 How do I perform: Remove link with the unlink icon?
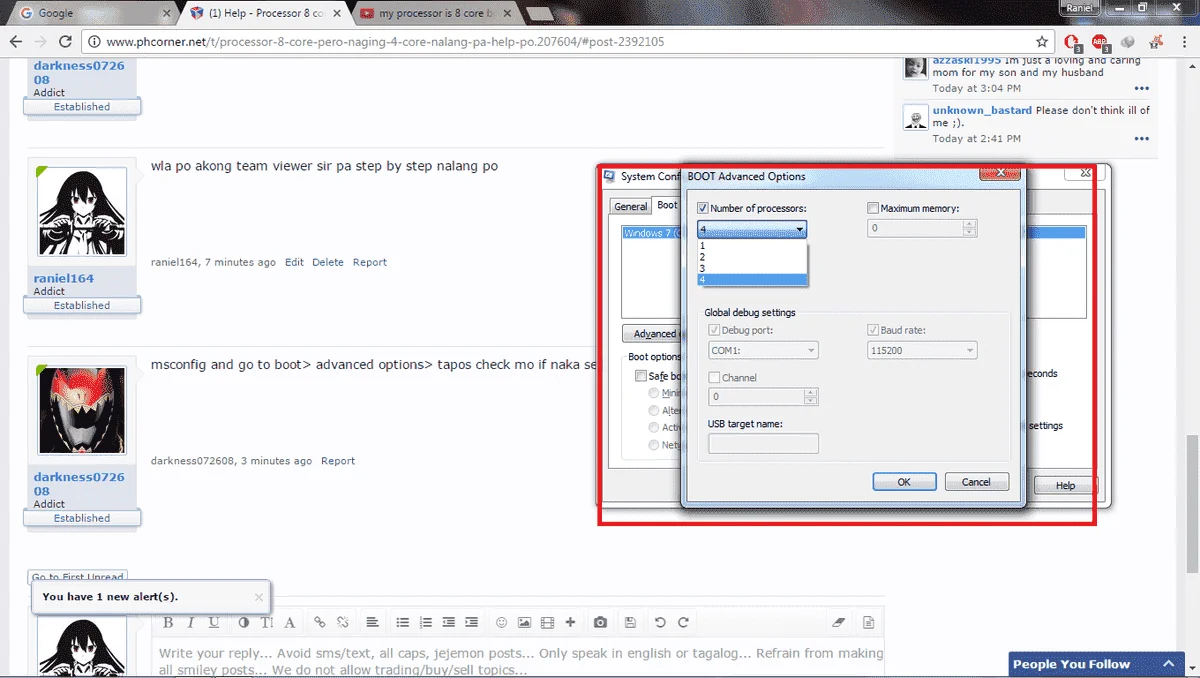343,622
